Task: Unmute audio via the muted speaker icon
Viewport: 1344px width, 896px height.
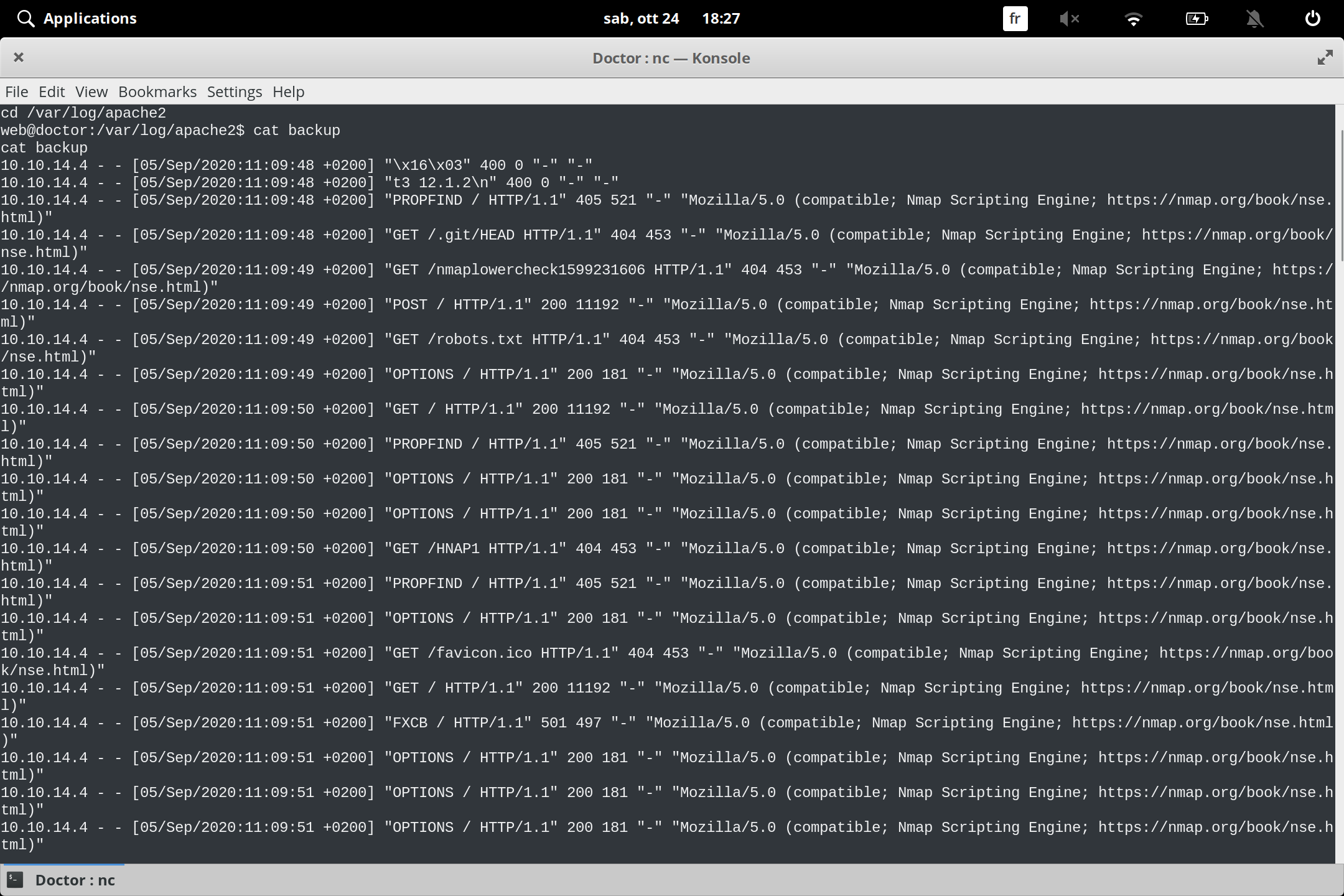Action: (1069, 19)
